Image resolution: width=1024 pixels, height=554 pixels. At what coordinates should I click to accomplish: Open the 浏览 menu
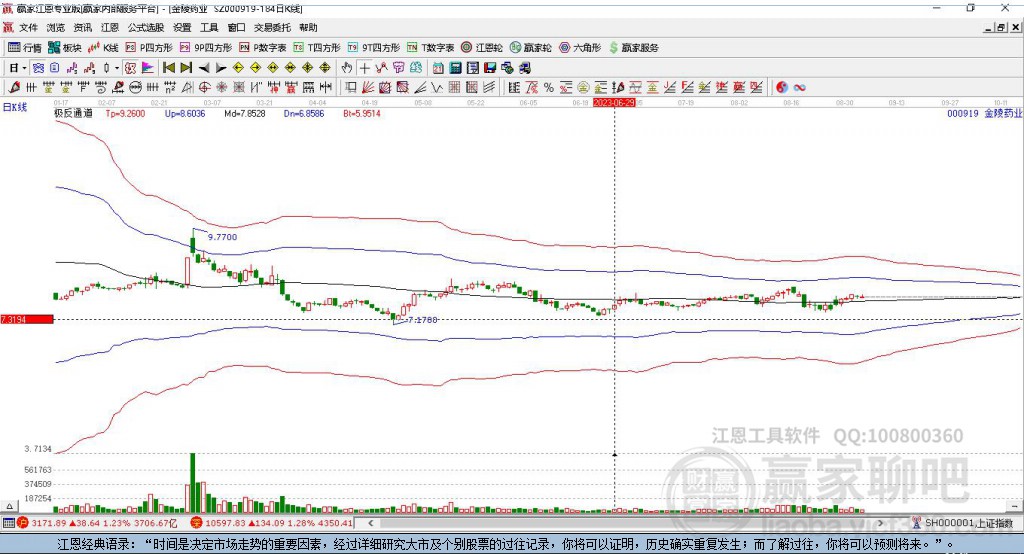coord(56,27)
